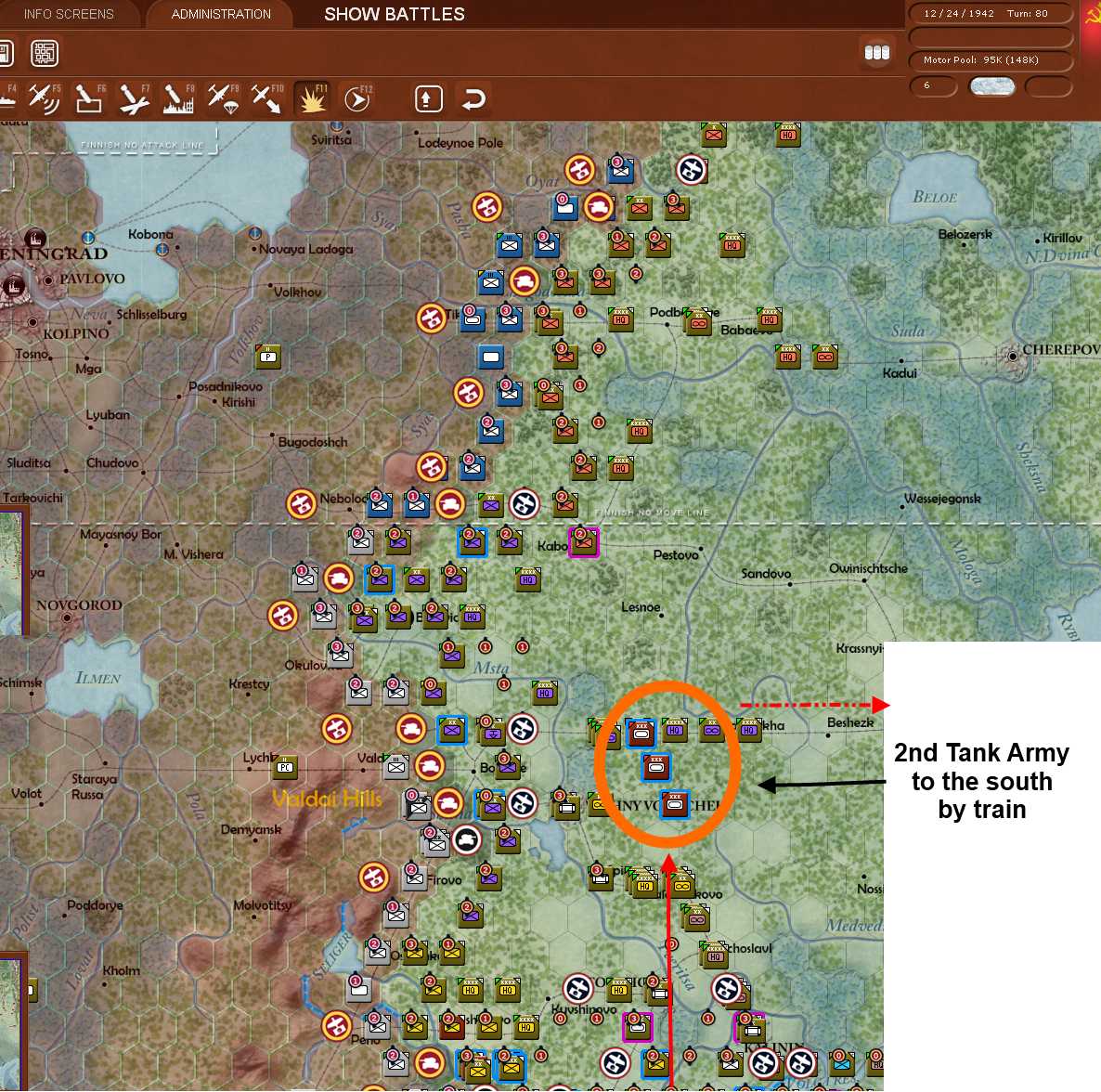Select the F9 air transport parachute icon
Viewport: 1101px width, 1092px height.
pyautogui.click(x=223, y=98)
